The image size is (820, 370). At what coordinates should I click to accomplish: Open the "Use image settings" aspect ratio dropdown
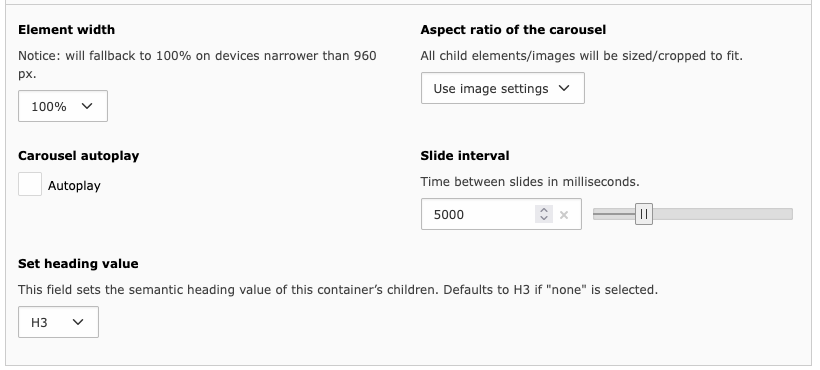click(x=503, y=88)
